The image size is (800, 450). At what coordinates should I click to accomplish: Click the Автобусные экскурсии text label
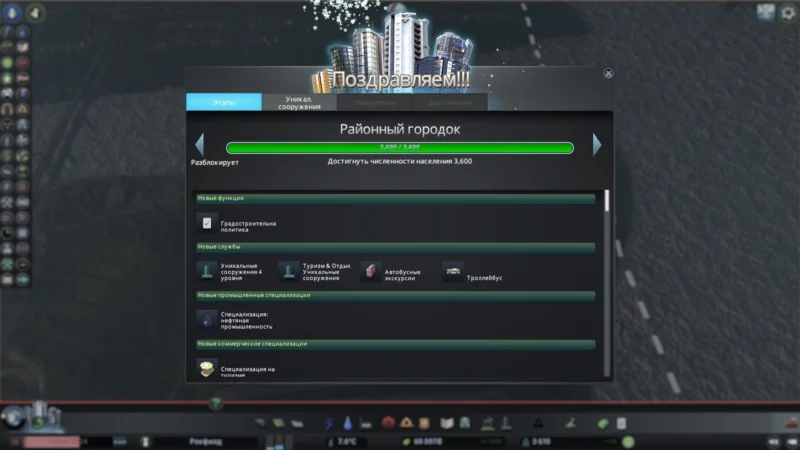click(x=403, y=276)
